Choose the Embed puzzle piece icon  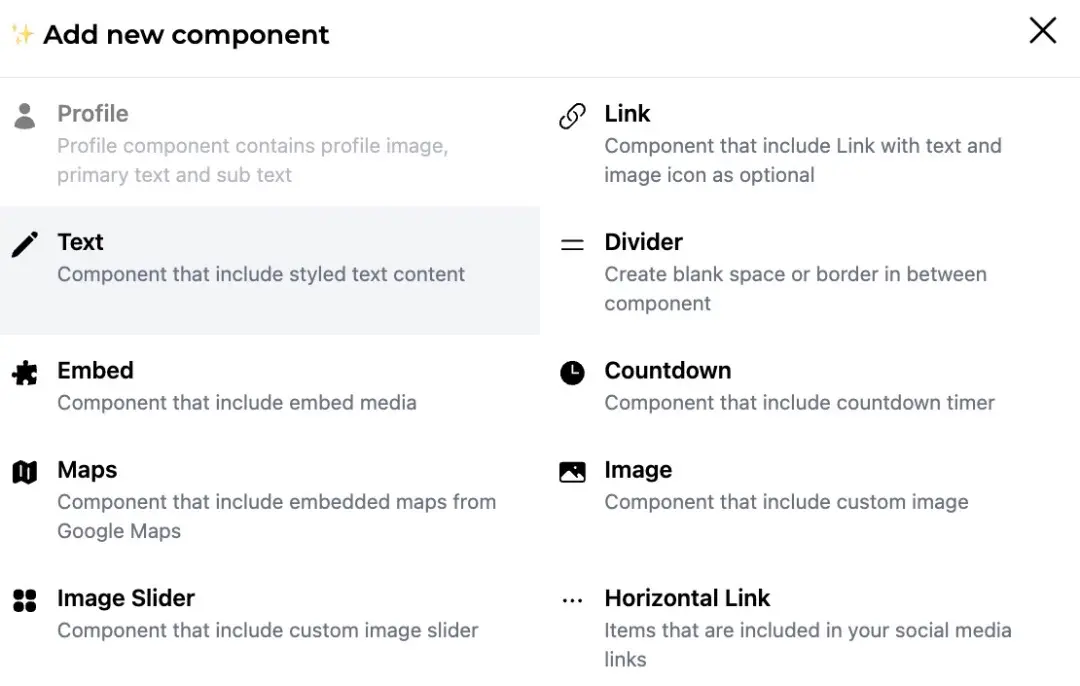(25, 373)
